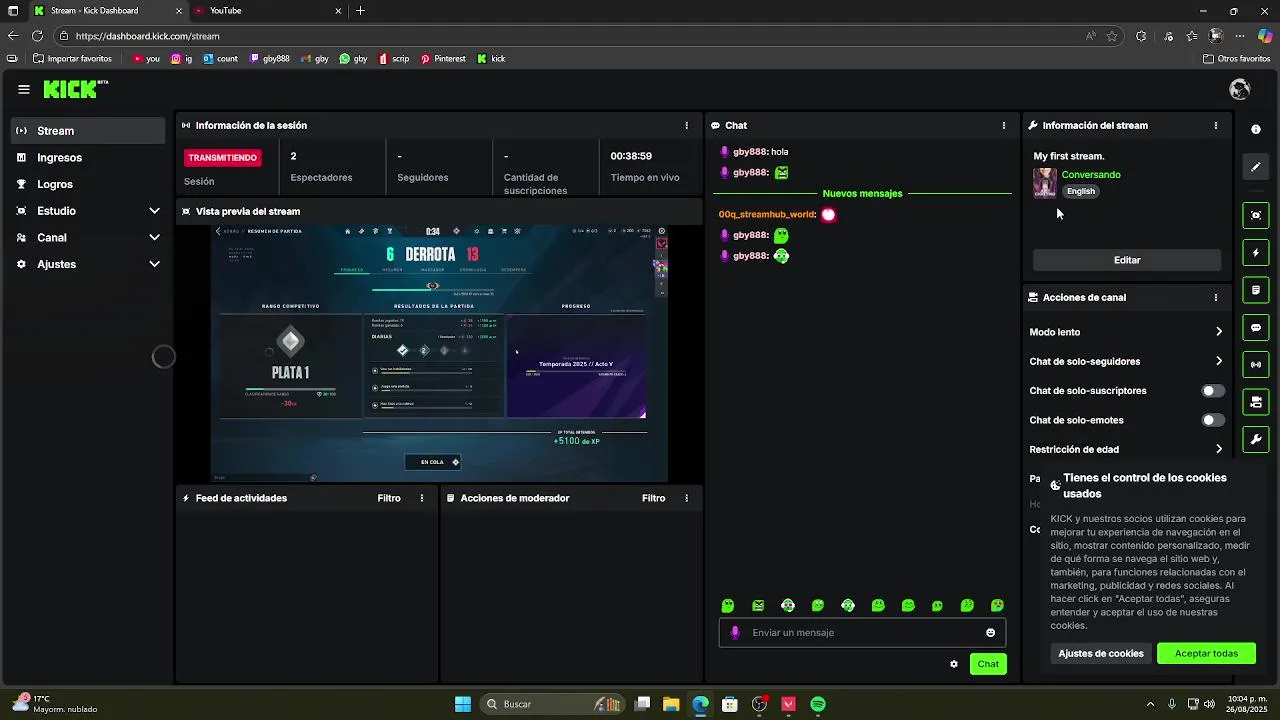Open Restricción de edad options arrow
1280x720 pixels.
coord(1218,450)
